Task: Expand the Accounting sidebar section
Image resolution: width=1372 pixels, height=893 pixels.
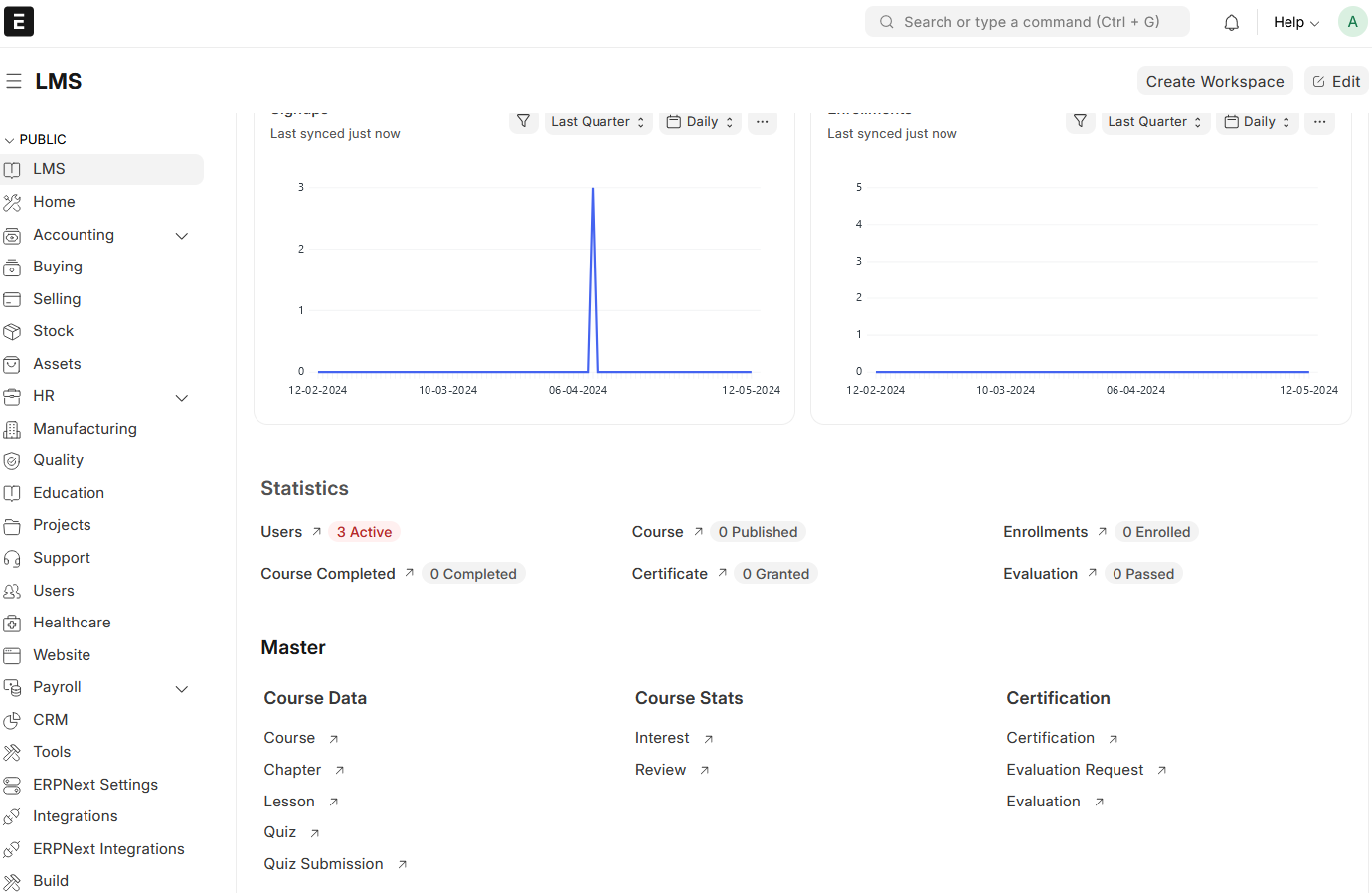Action: tap(182, 236)
